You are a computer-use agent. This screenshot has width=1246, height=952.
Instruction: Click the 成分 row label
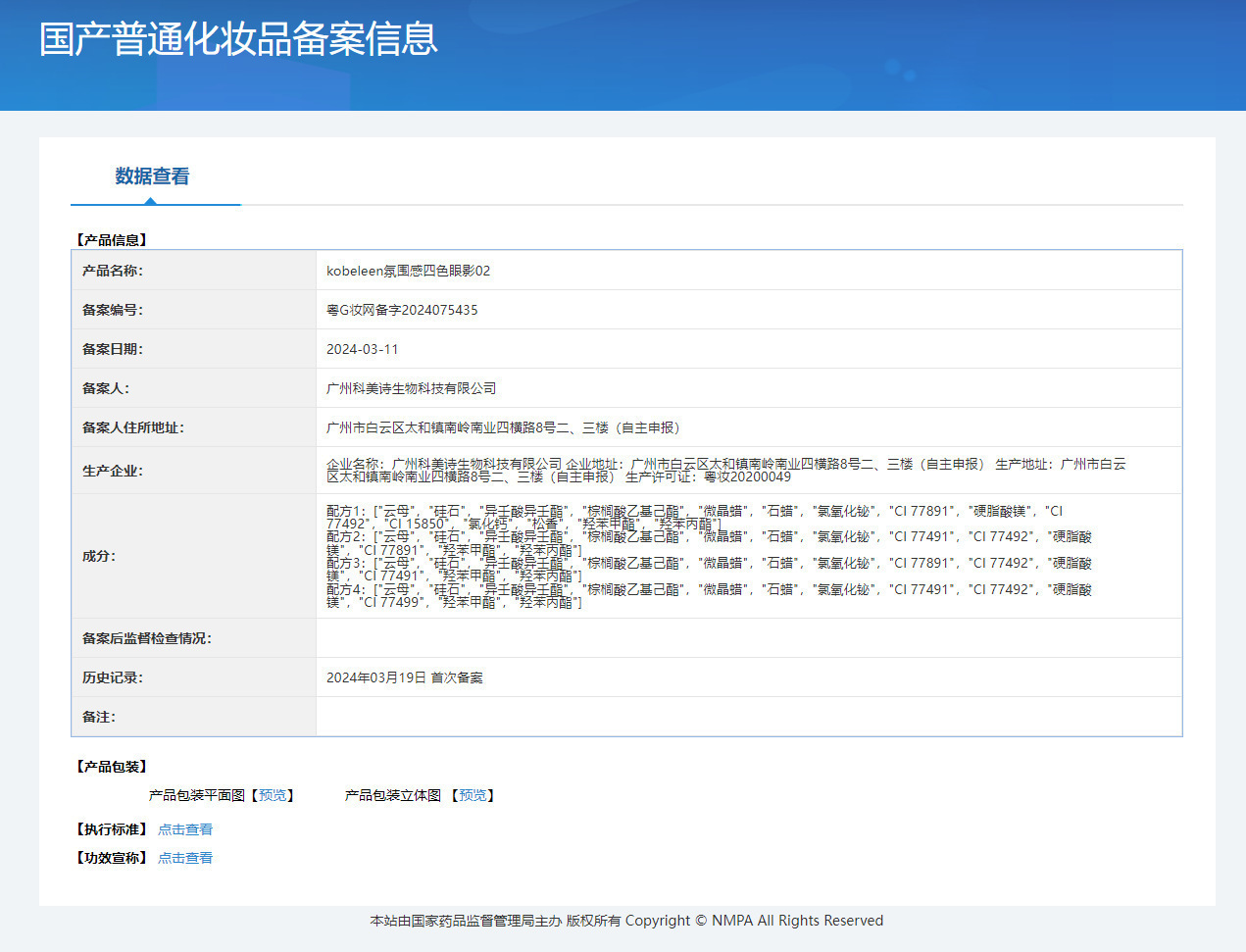pyautogui.click(x=99, y=556)
